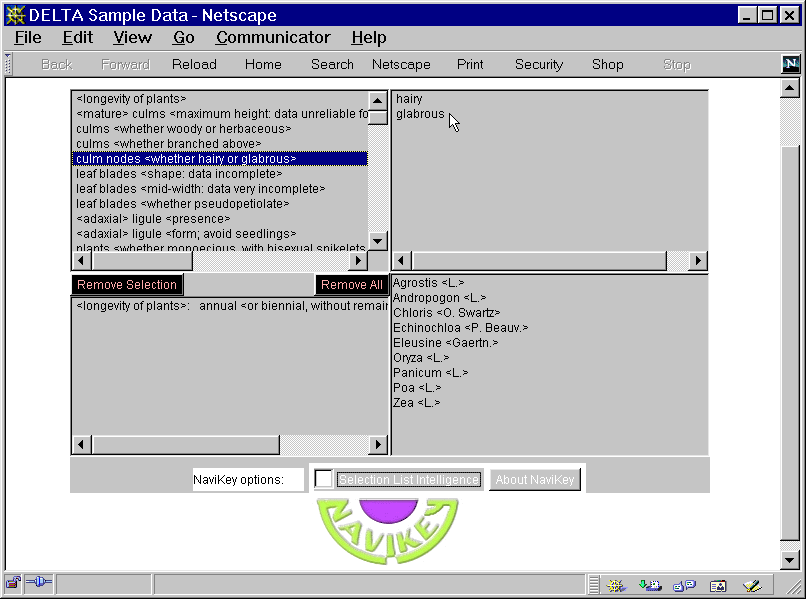
Task: Click the security lock icon in status bar
Action: pyautogui.click(x=13, y=583)
